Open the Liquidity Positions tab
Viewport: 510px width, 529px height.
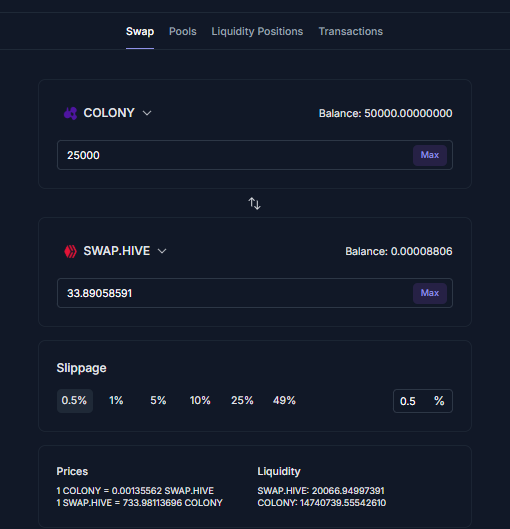pyautogui.click(x=257, y=31)
